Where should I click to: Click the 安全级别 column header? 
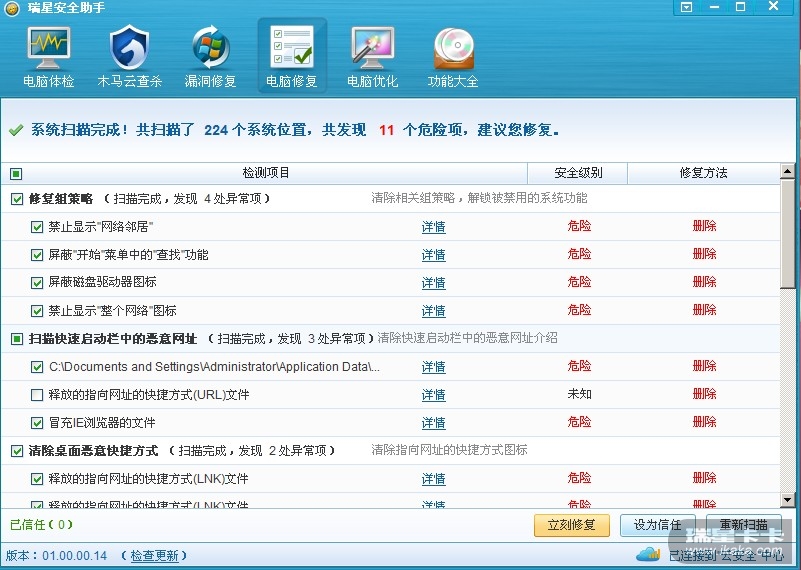pos(578,173)
